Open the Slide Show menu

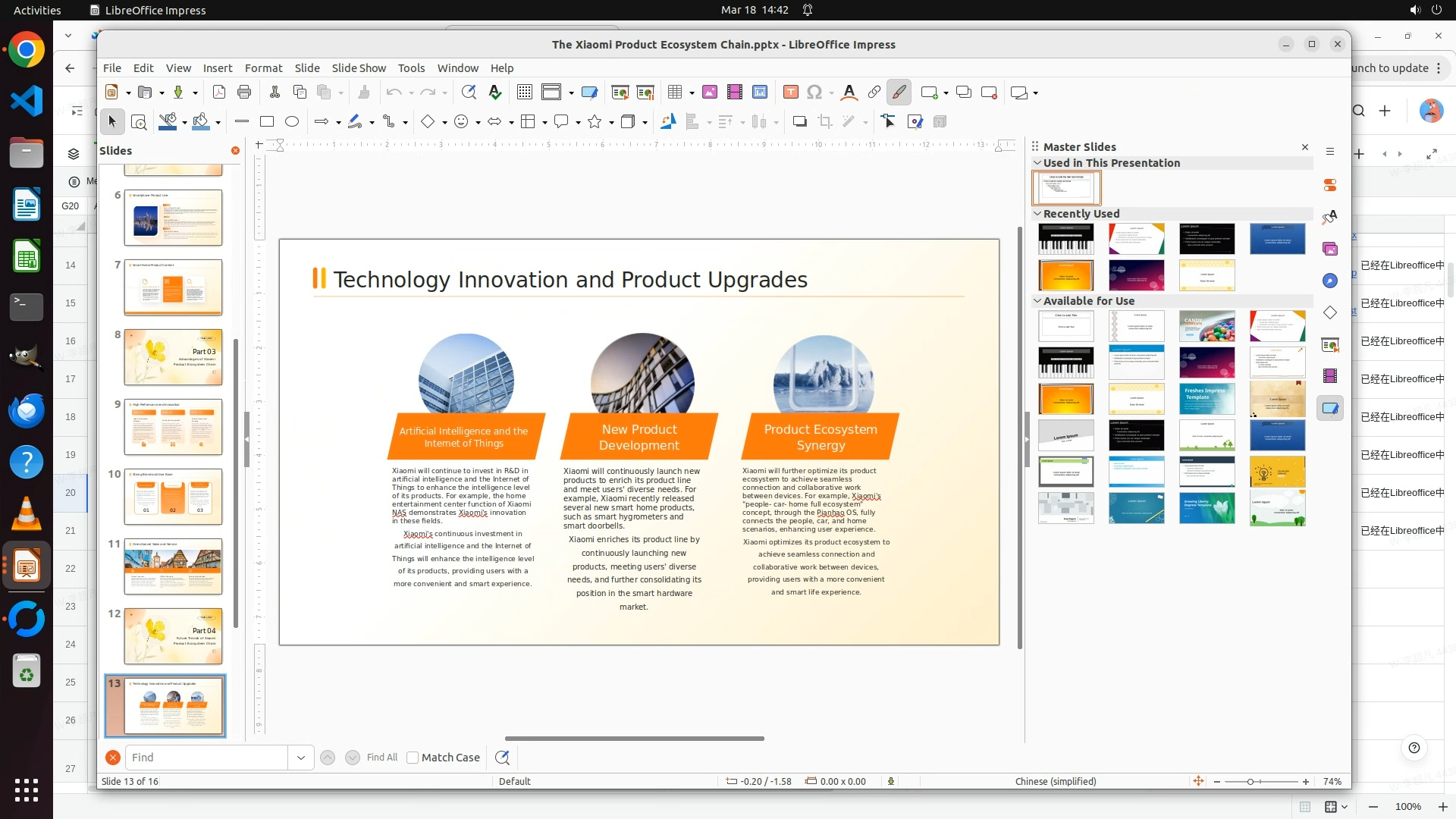[x=359, y=68]
